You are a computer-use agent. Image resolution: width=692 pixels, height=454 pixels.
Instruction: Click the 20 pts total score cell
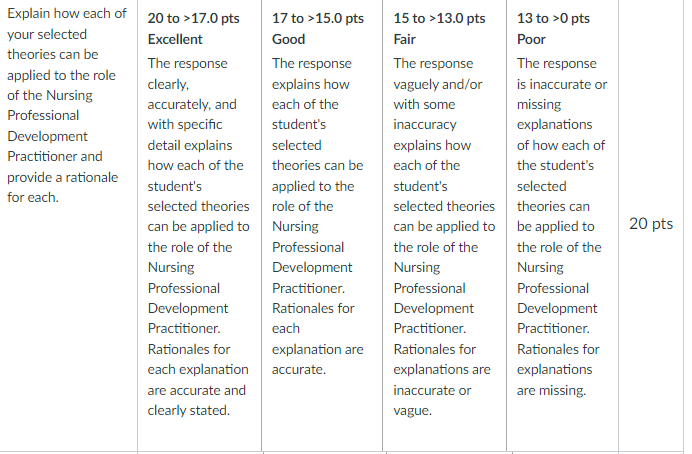651,224
